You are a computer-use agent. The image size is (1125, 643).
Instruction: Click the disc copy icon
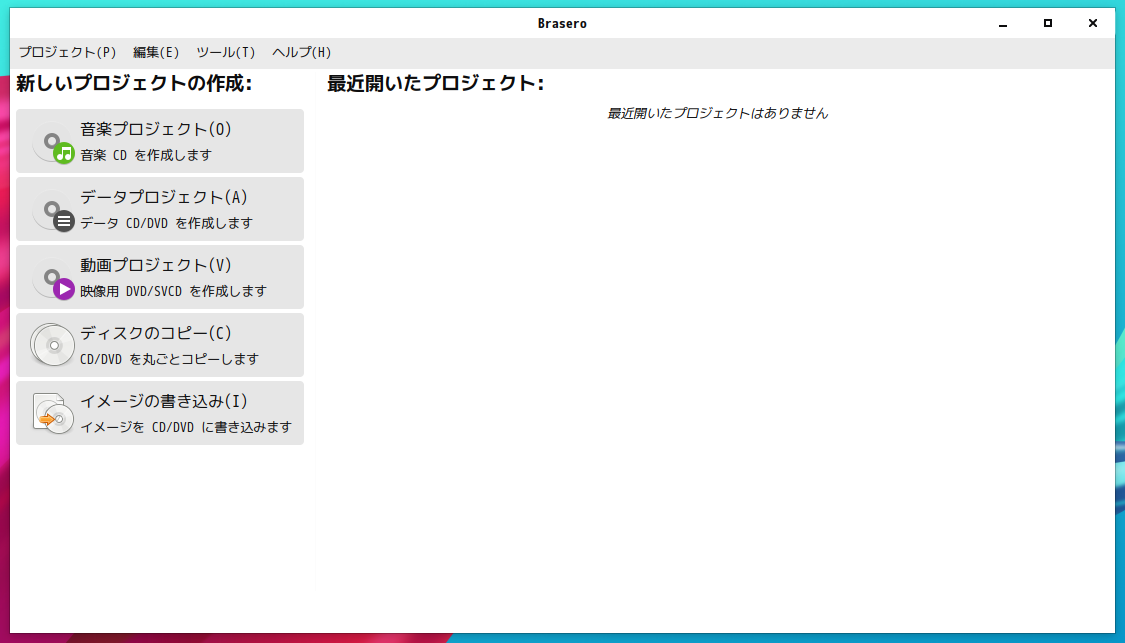[52, 344]
